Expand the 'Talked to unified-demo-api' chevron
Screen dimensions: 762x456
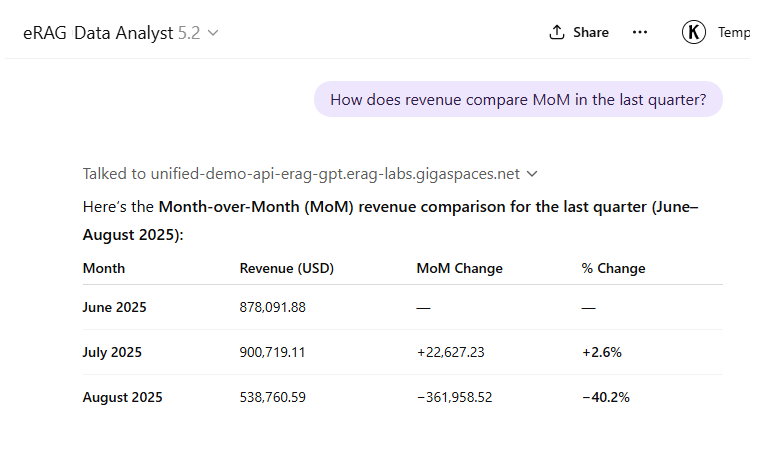(x=532, y=174)
